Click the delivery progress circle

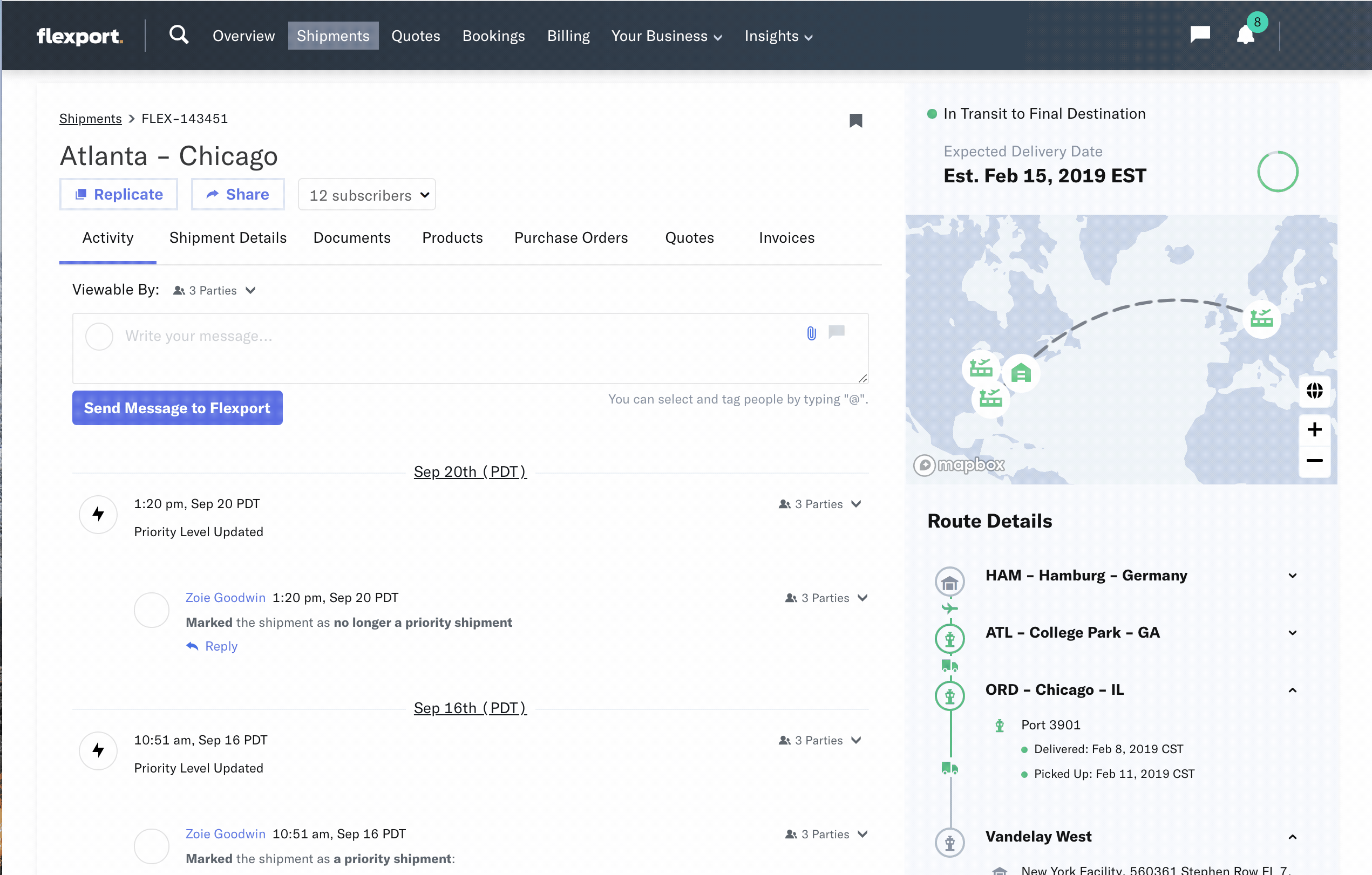[x=1278, y=172]
